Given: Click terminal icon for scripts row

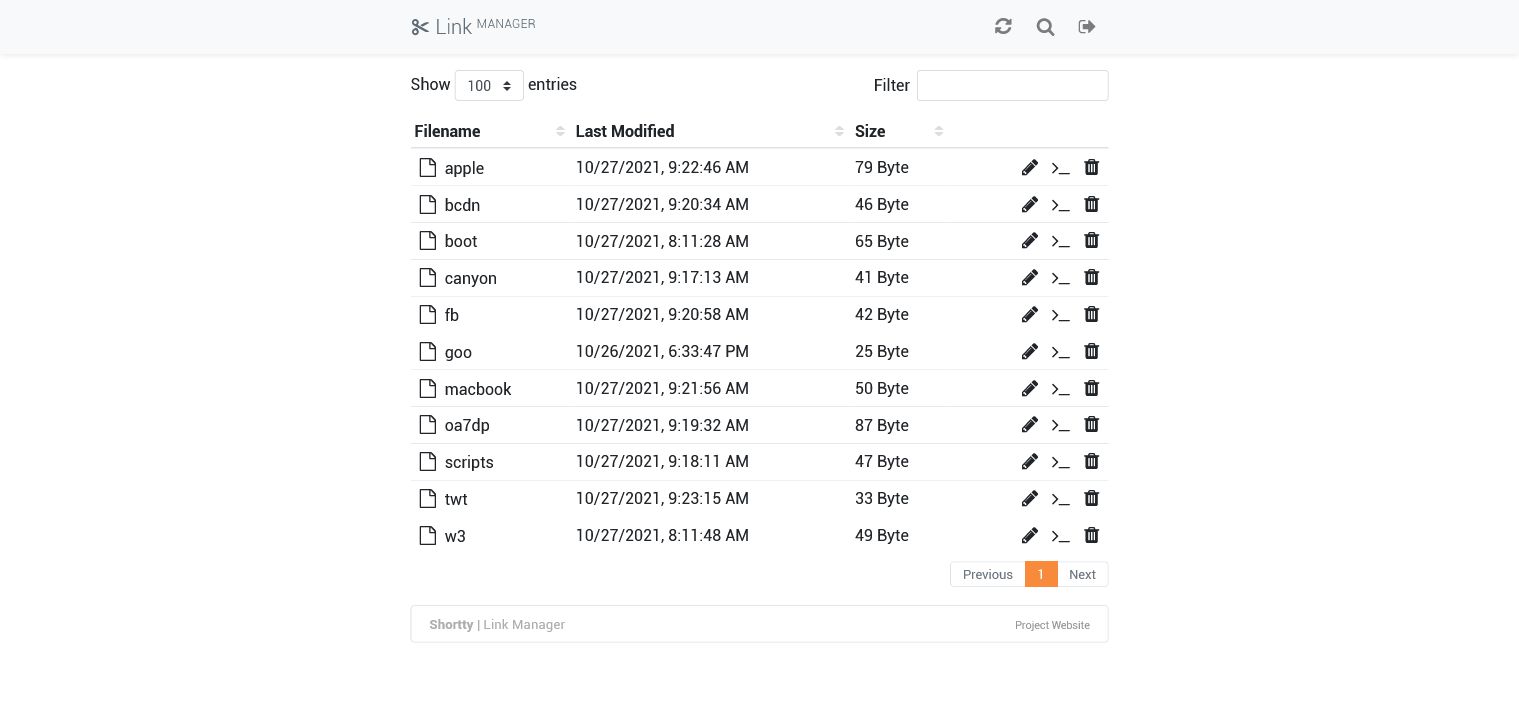Looking at the screenshot, I should [1060, 462].
